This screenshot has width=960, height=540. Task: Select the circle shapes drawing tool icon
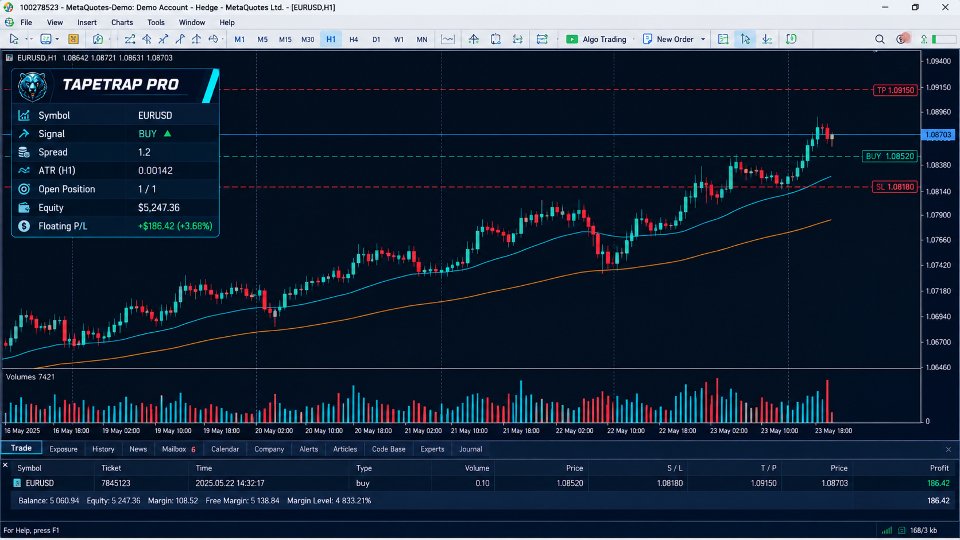point(212,39)
